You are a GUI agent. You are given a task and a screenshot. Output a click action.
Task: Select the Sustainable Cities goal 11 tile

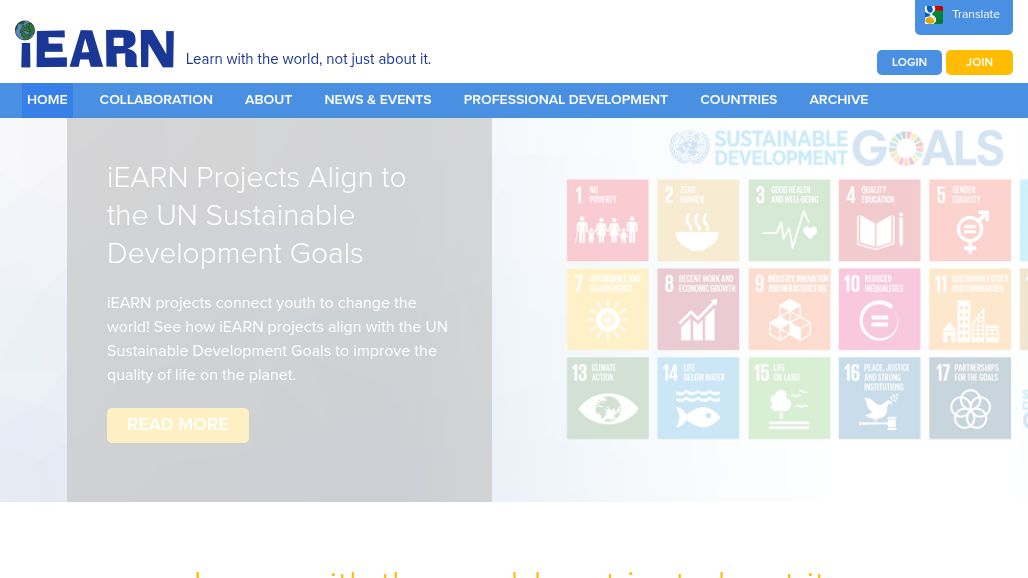pos(970,309)
